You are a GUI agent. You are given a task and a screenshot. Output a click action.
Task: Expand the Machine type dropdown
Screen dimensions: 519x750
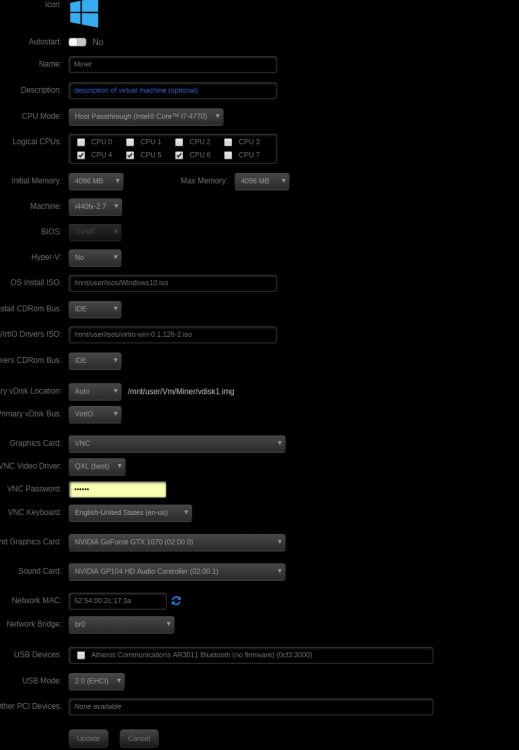pyautogui.click(x=95, y=207)
